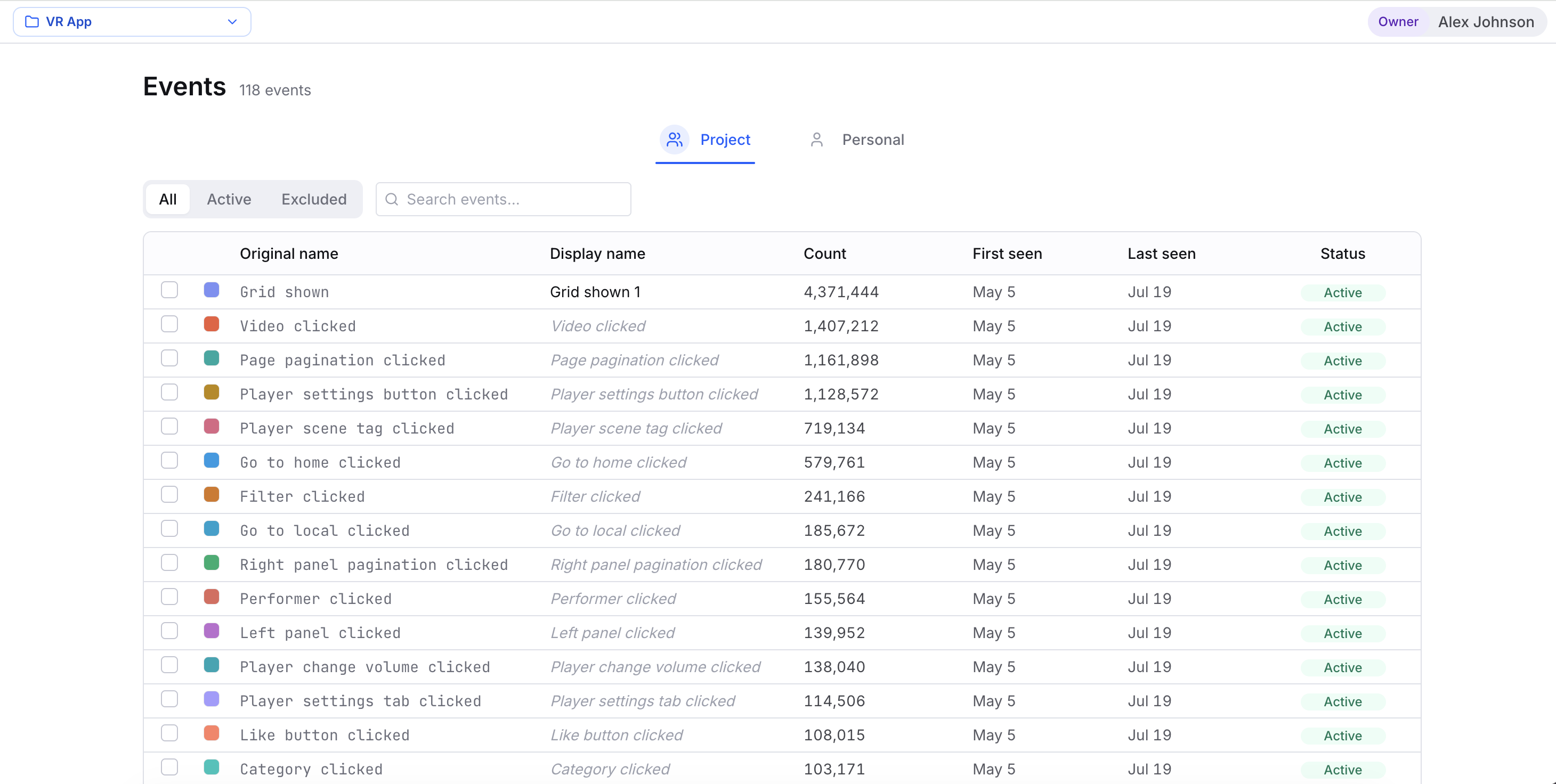This screenshot has height=784, width=1556.
Task: Click Active status of Go to local clicked
Action: point(1343,531)
